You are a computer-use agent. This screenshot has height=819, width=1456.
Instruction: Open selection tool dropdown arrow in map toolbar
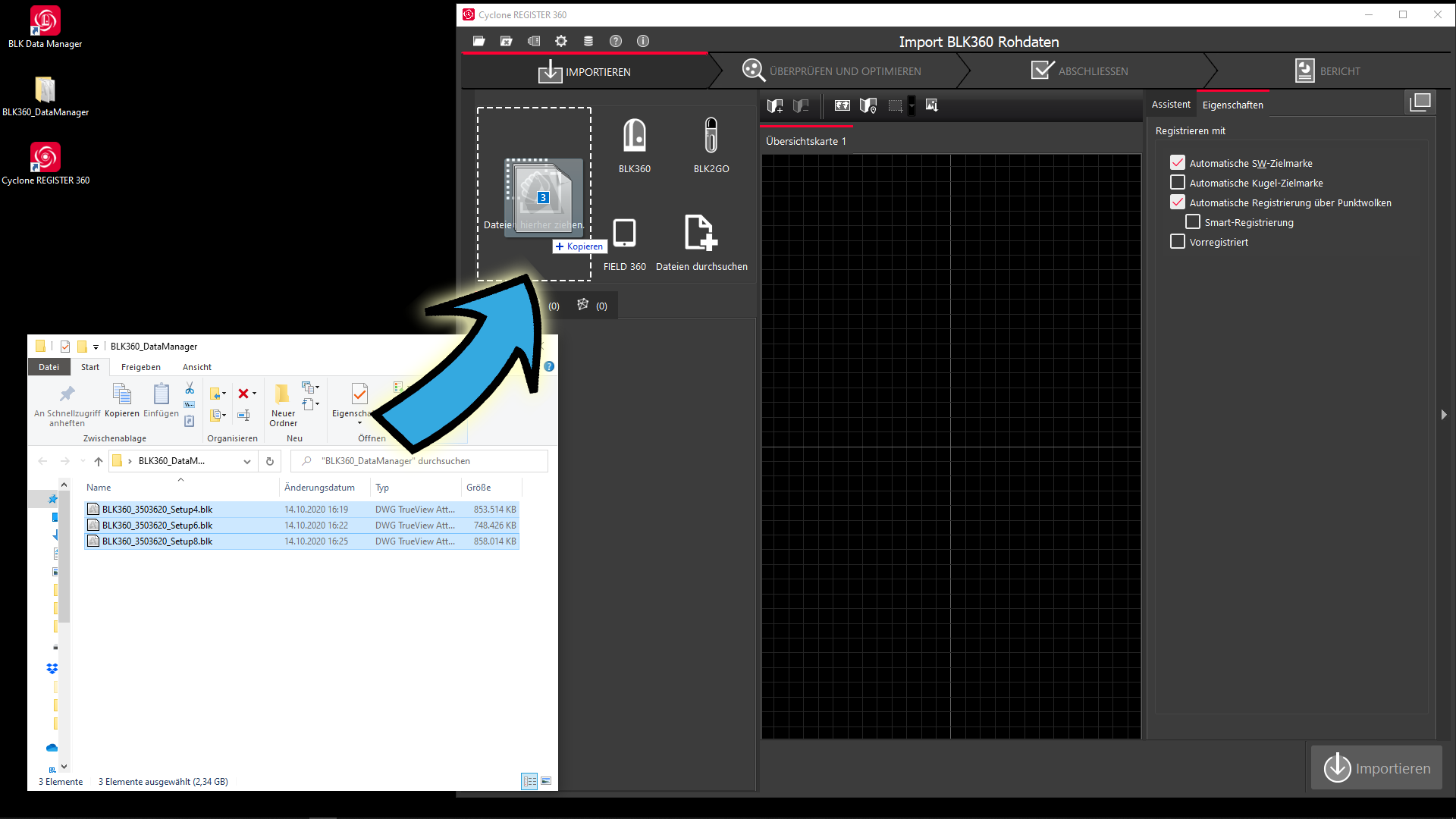[x=912, y=105]
